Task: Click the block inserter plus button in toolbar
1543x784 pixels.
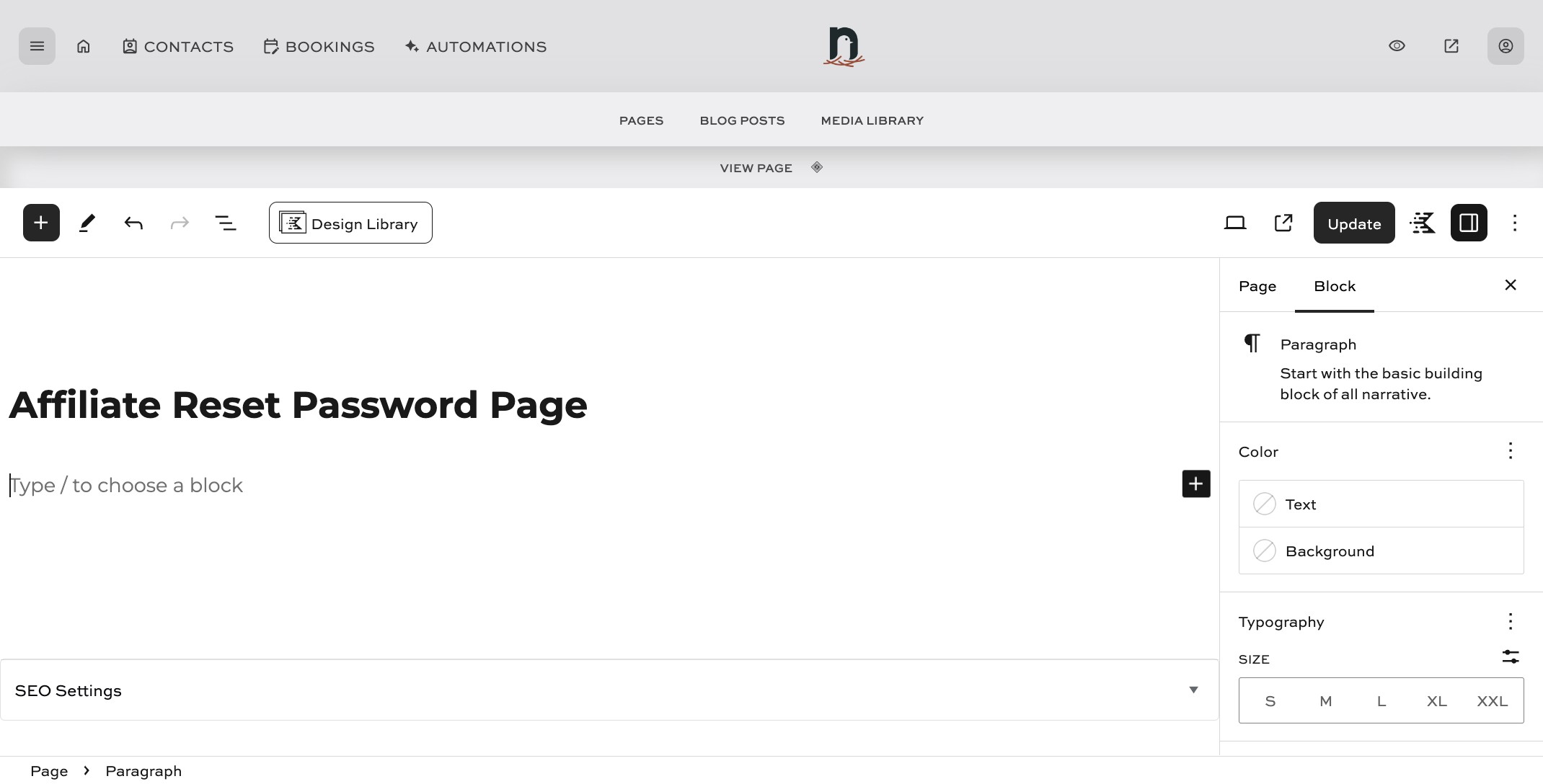Action: [x=41, y=223]
